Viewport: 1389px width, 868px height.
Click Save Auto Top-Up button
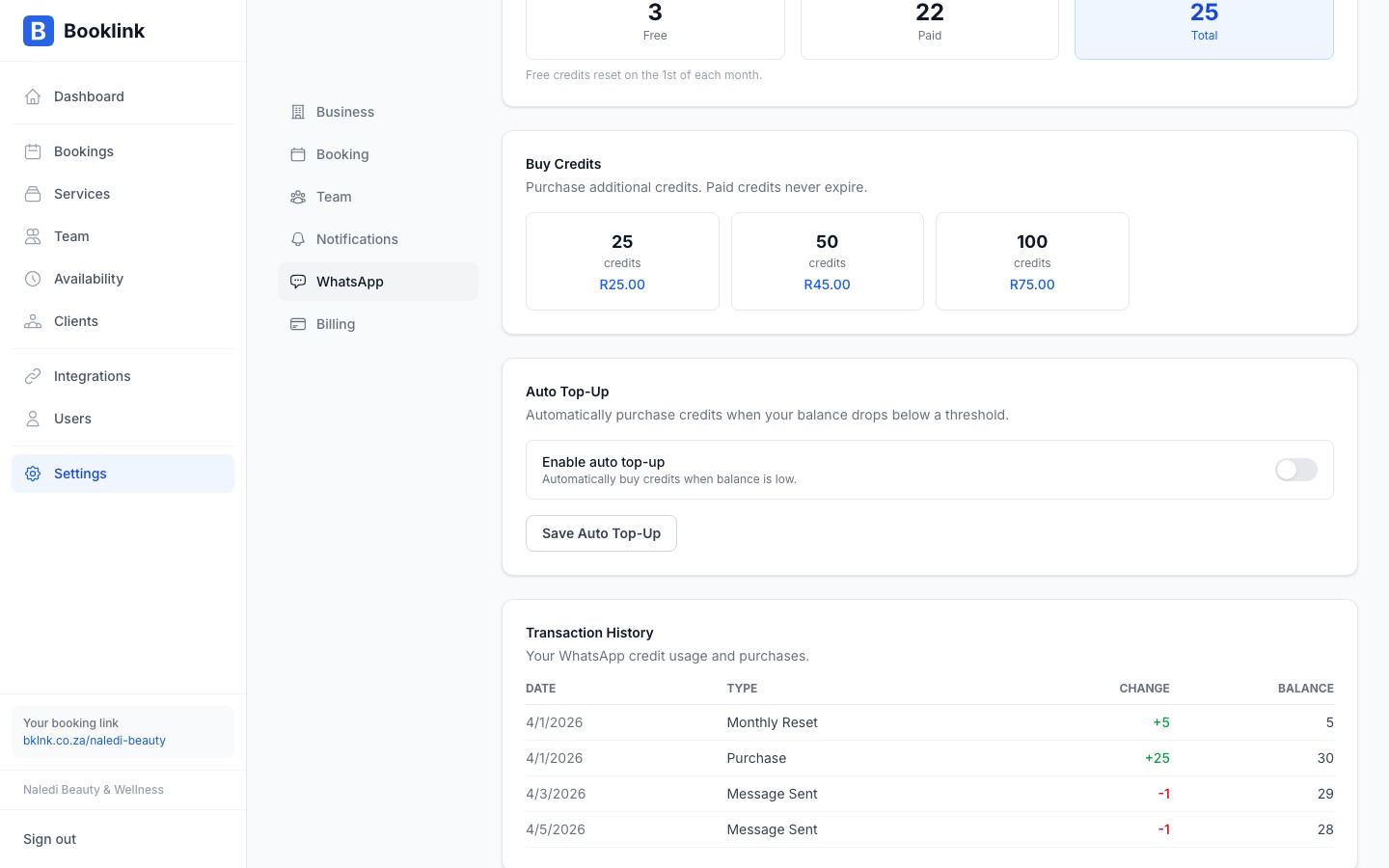pyautogui.click(x=601, y=533)
